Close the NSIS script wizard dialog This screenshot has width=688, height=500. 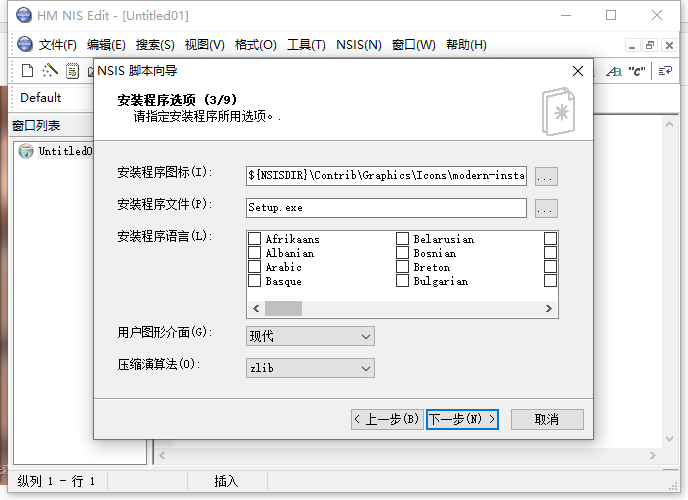tap(578, 71)
